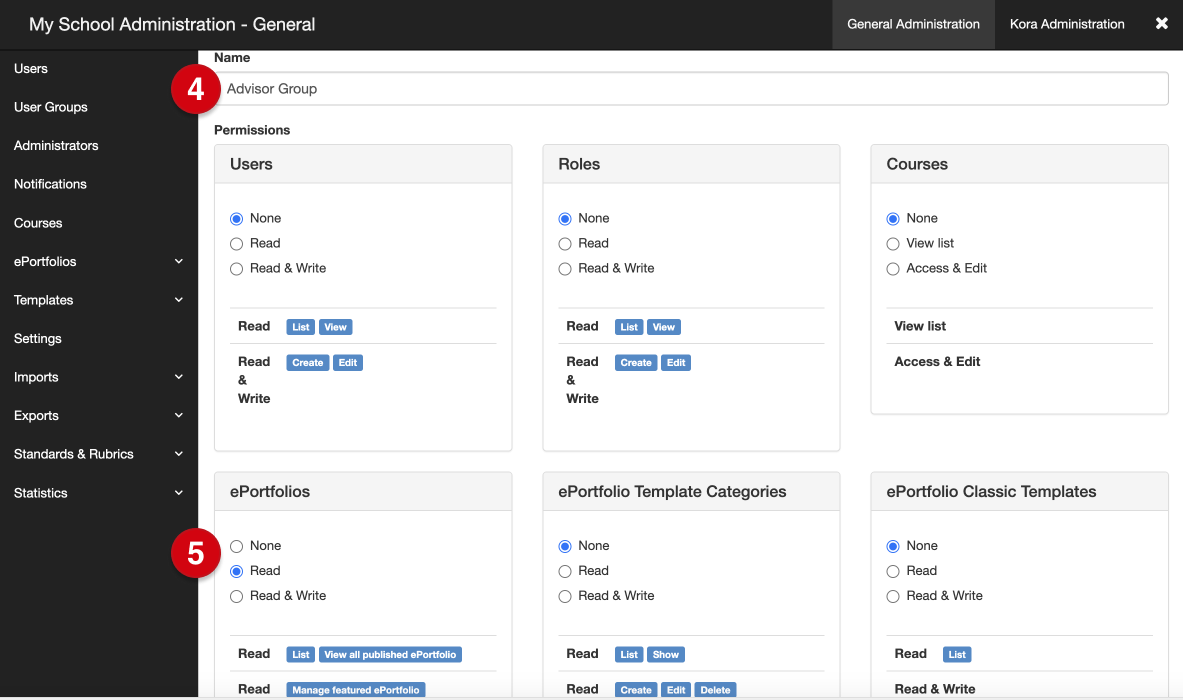Select None for Users permissions
1183x700 pixels.
click(x=236, y=219)
